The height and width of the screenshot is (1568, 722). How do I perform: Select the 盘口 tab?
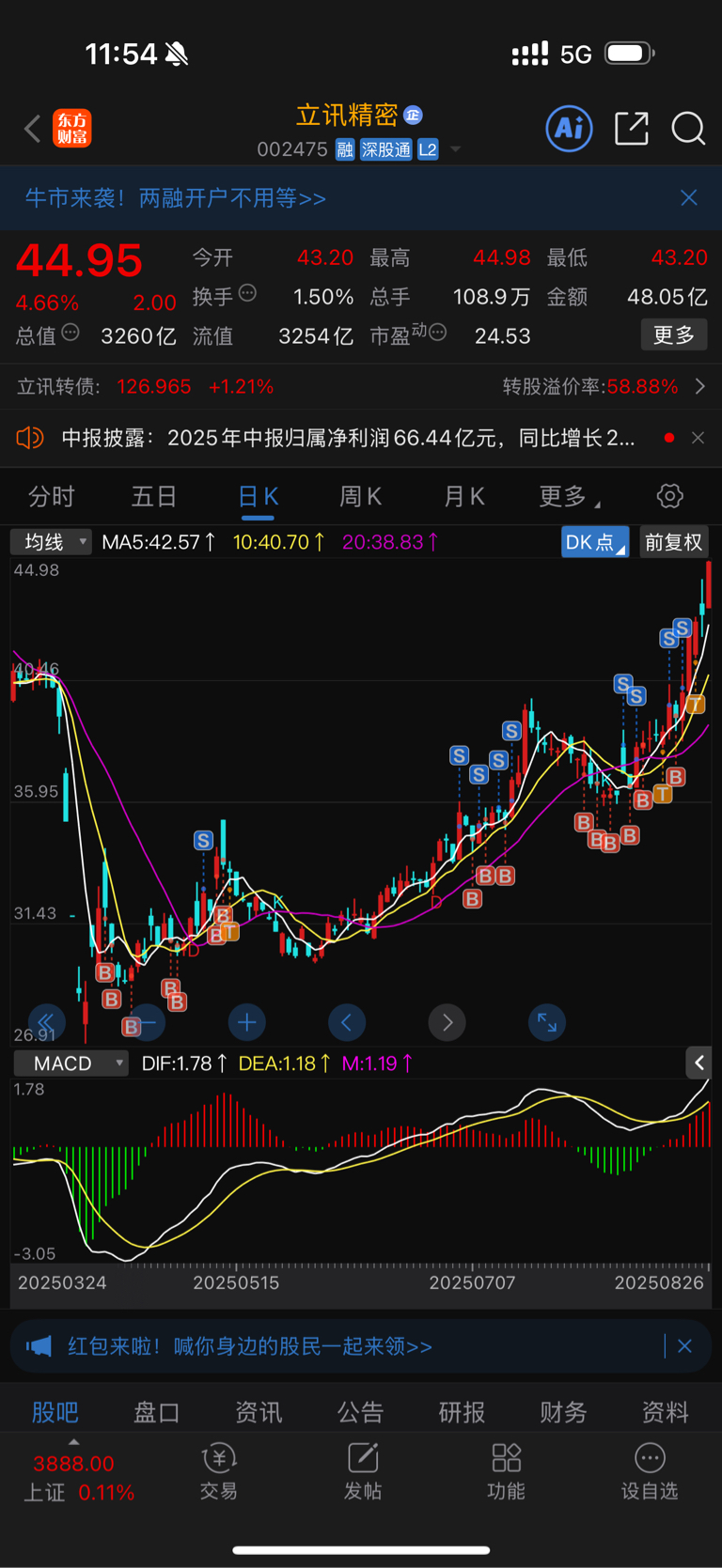(157, 1412)
